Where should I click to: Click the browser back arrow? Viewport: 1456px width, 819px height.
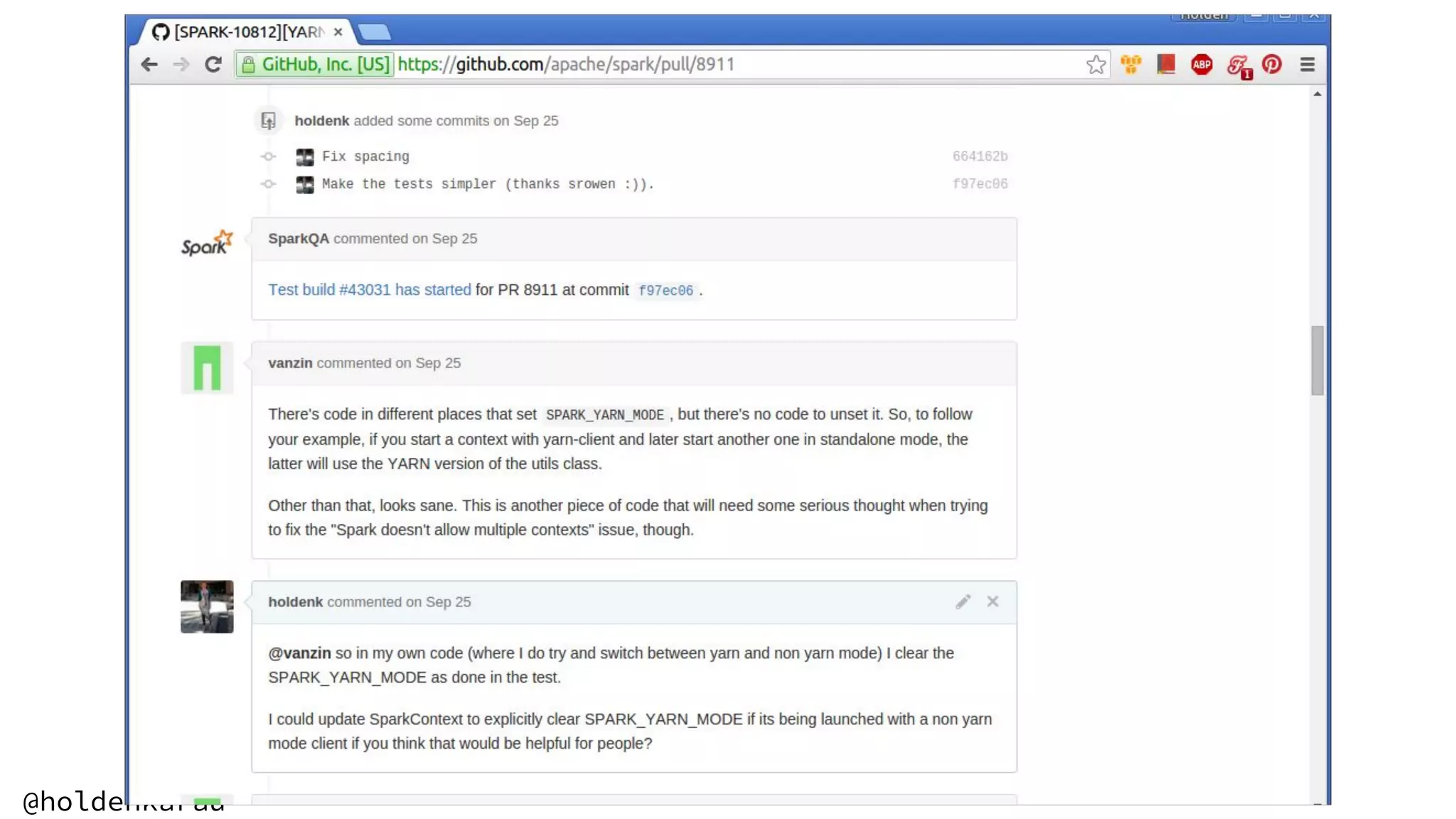149,65
